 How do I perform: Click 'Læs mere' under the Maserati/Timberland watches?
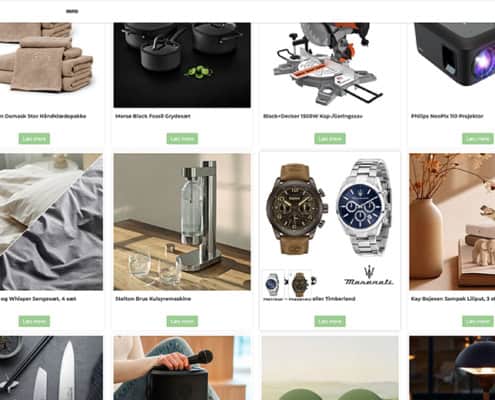tap(330, 321)
